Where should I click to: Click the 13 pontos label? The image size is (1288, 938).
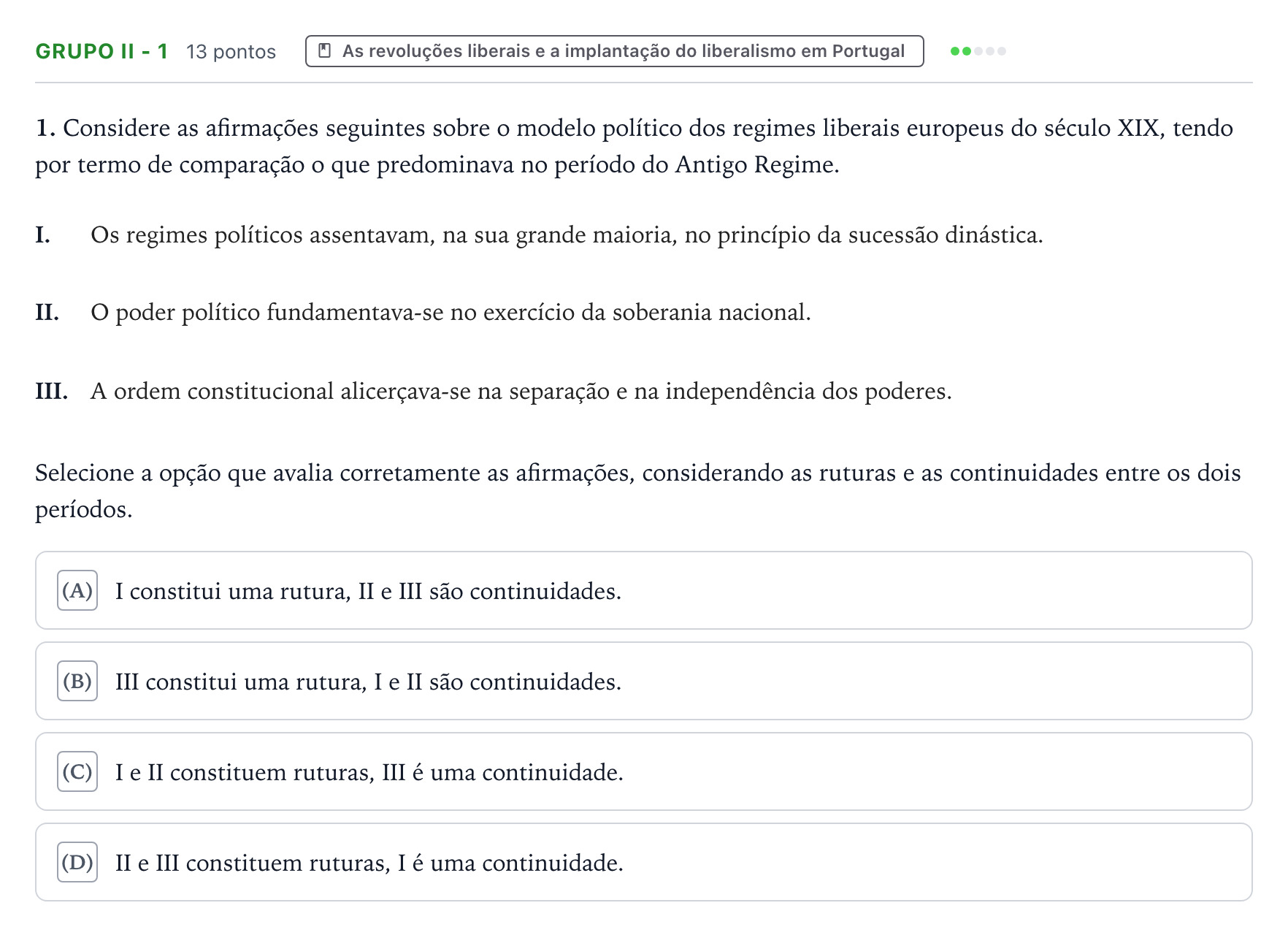231,52
